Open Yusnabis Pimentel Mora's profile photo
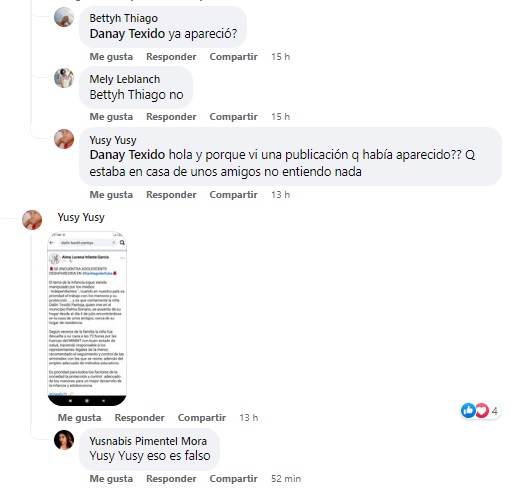Viewport: 524px width, 490px height. click(x=64, y=440)
